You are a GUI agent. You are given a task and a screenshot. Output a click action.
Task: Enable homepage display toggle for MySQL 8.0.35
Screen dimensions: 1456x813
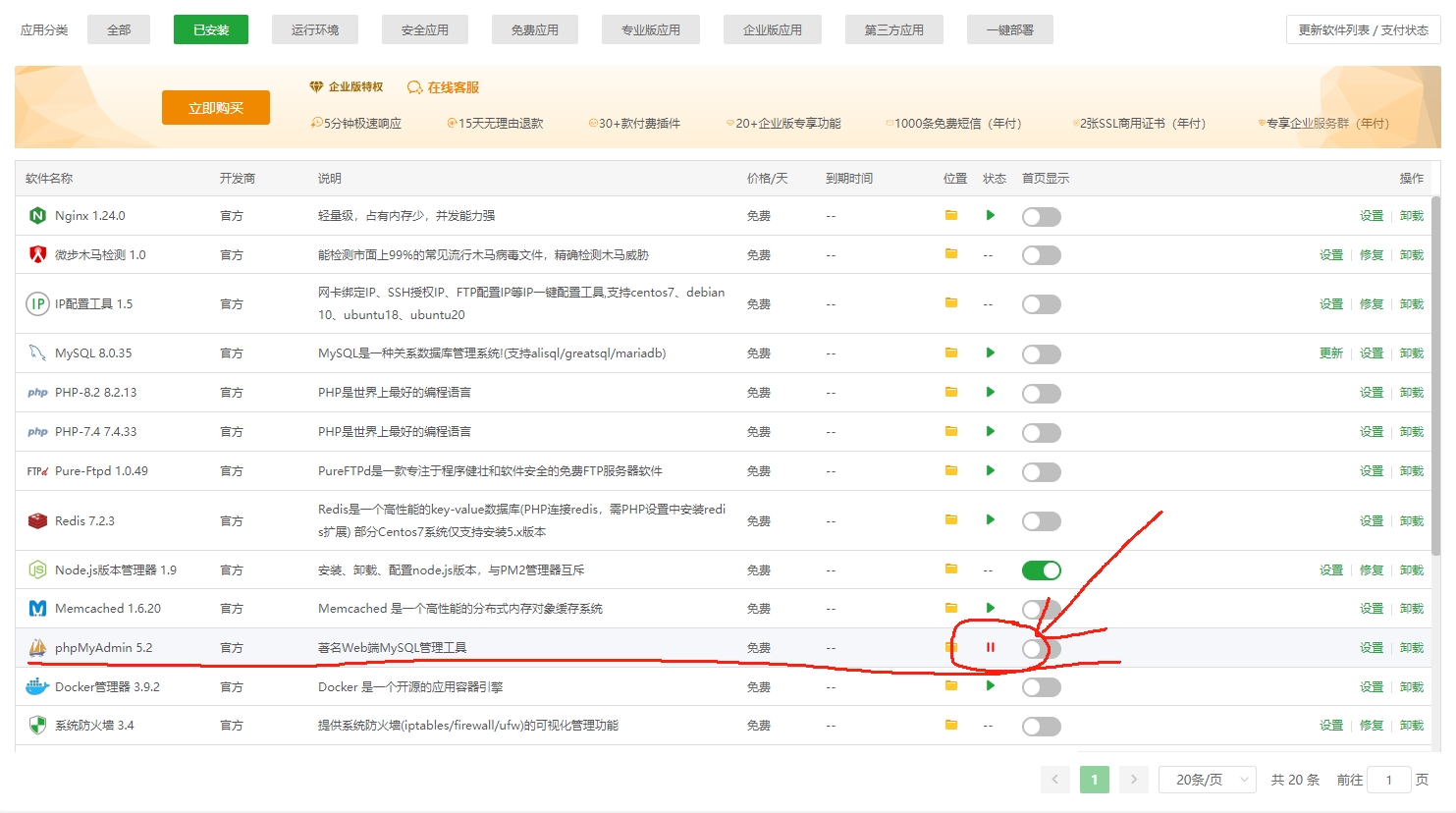1041,354
